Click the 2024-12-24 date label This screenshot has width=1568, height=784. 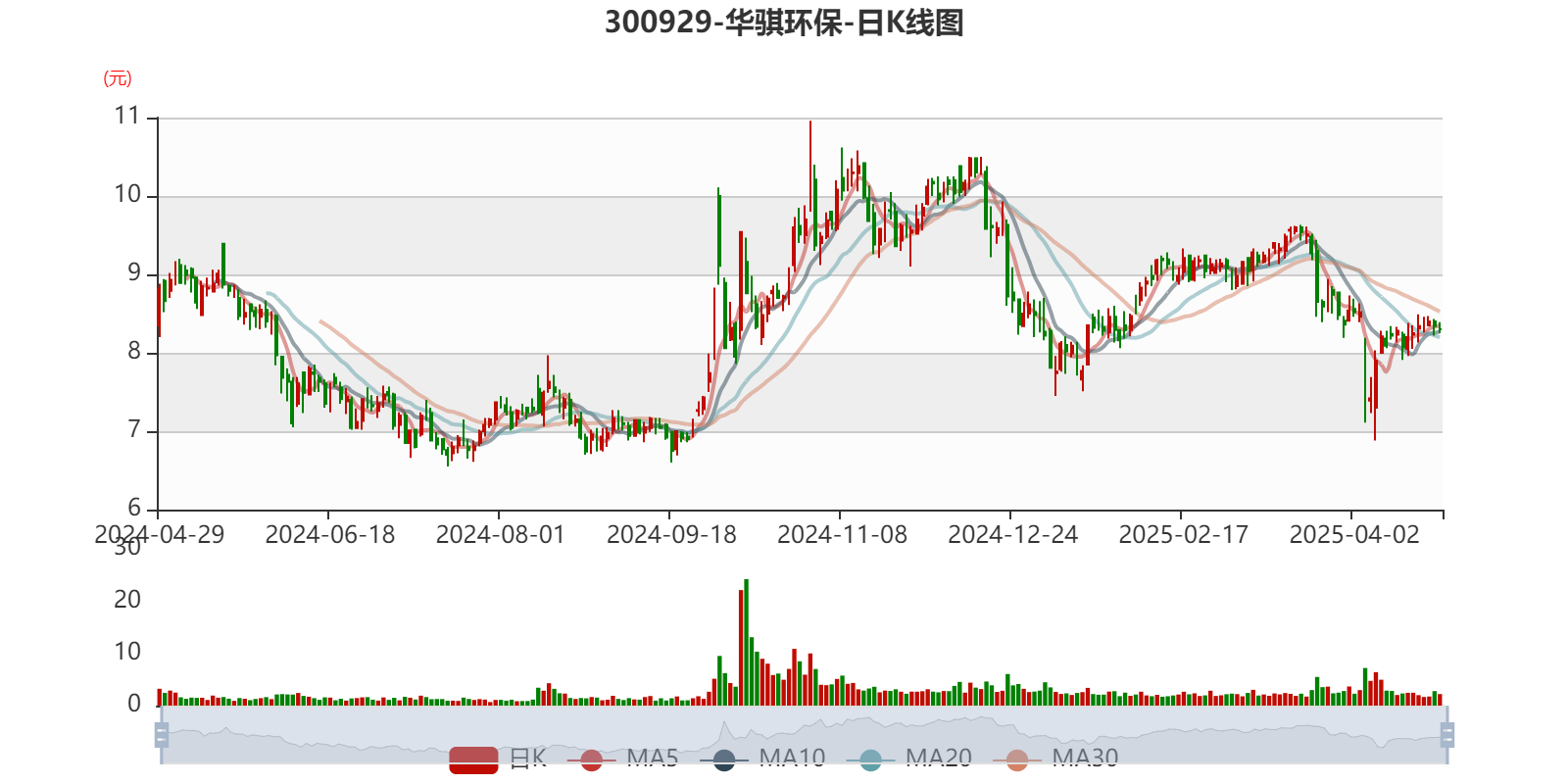1012,535
